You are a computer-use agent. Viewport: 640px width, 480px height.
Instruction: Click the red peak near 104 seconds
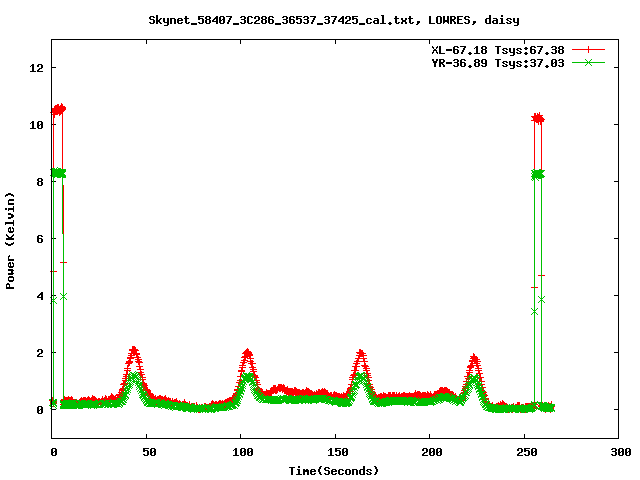pos(247,353)
